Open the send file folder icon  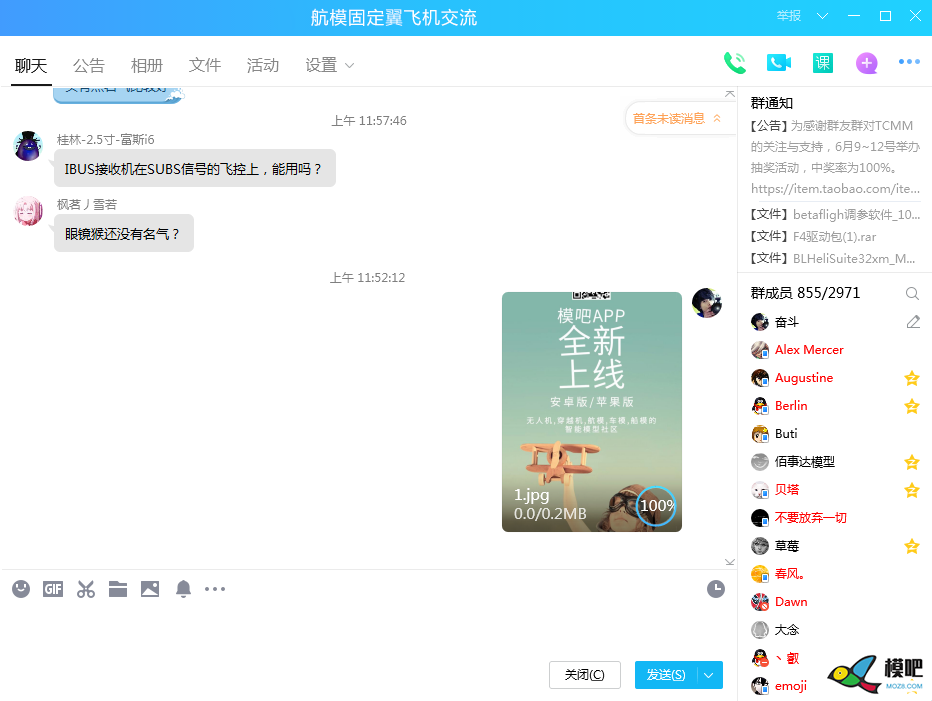click(x=118, y=589)
